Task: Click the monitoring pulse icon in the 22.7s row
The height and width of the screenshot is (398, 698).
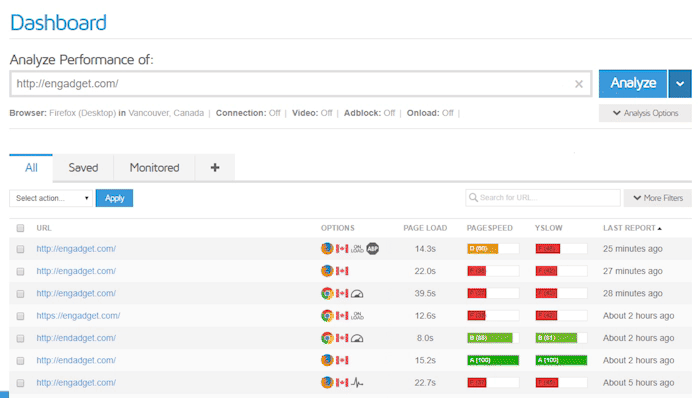Action: (357, 382)
